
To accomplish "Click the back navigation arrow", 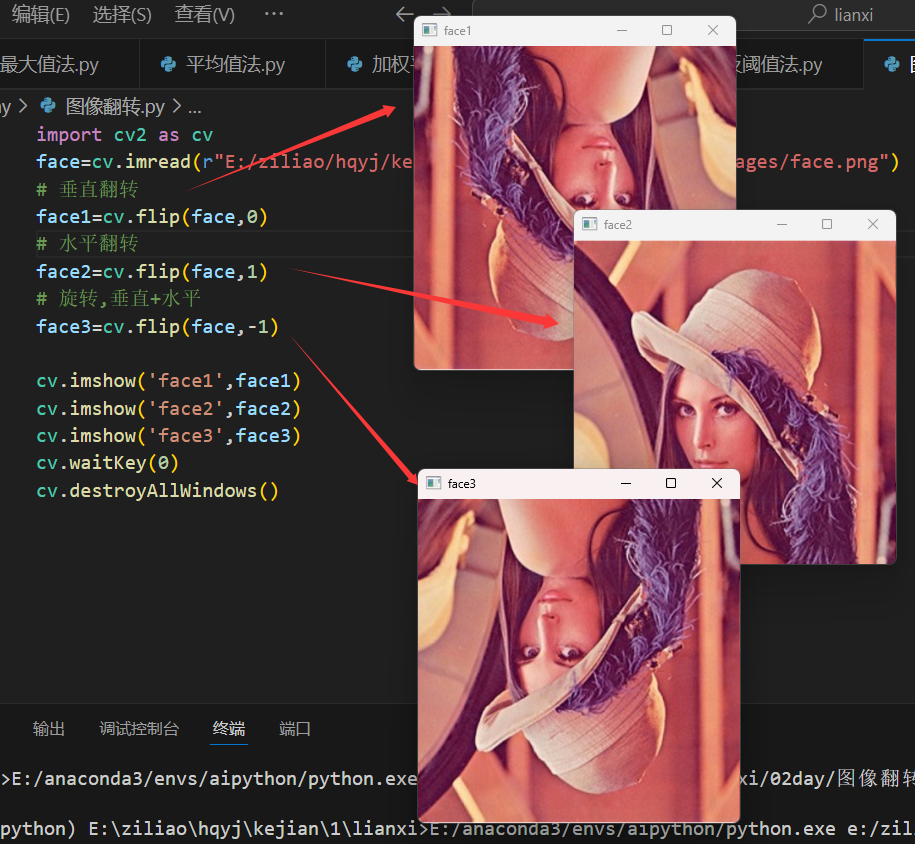I will pyautogui.click(x=404, y=14).
